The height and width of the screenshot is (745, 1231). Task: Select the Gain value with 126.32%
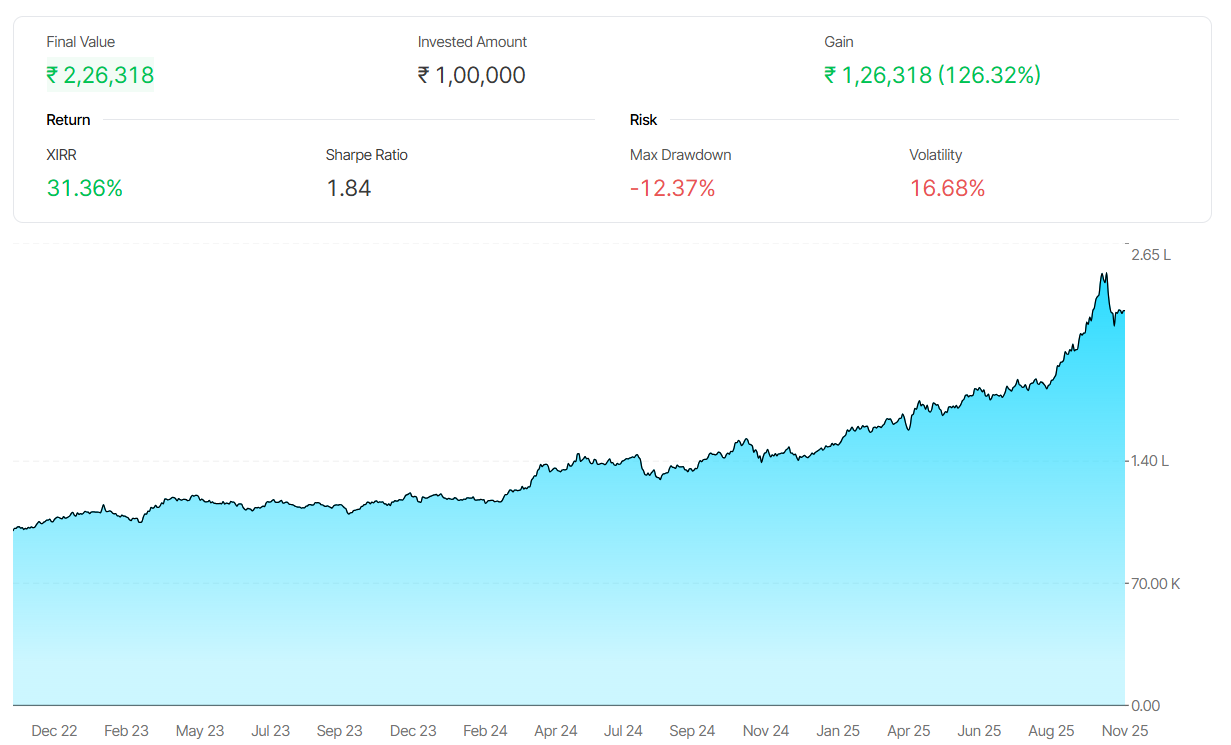click(932, 75)
